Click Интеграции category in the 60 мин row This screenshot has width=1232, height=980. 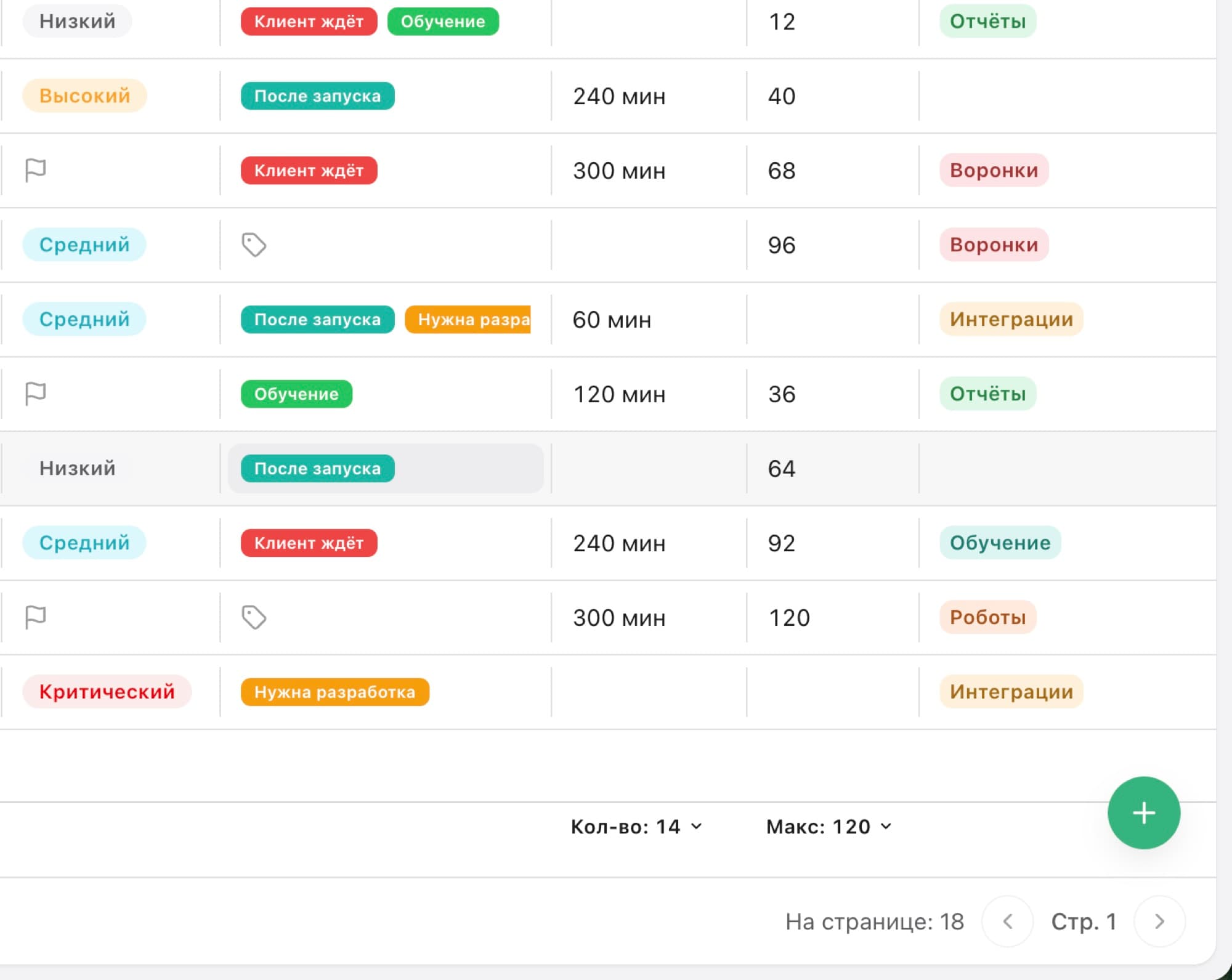coord(1011,319)
